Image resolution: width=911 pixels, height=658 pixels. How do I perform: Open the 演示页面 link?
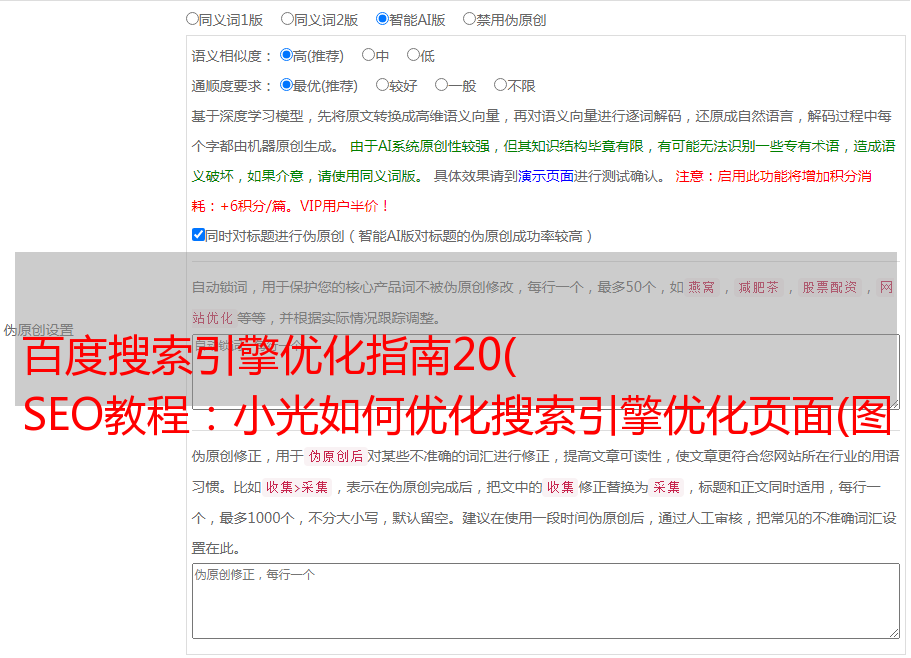546,176
